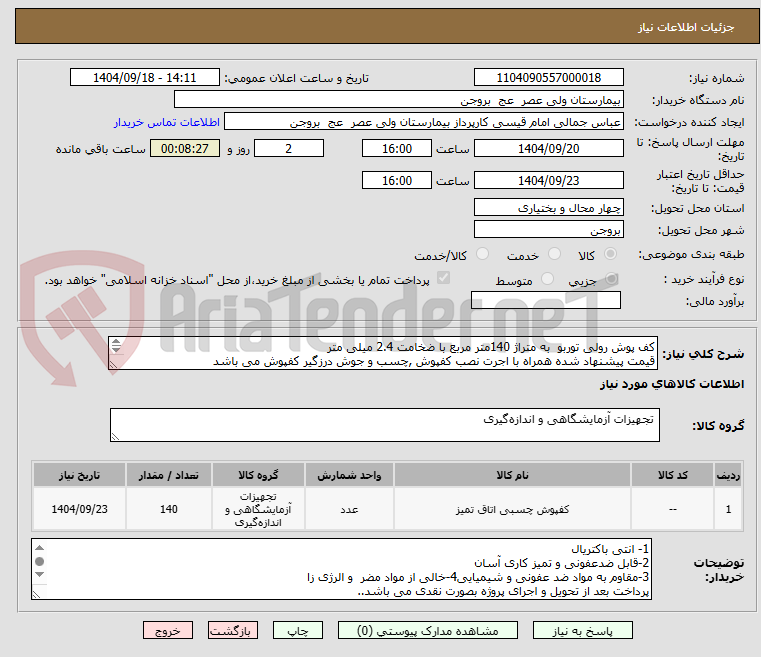Screen dimensions: 761x657
Task: Click the response deadline time 16:00 field
Action: coord(397,148)
